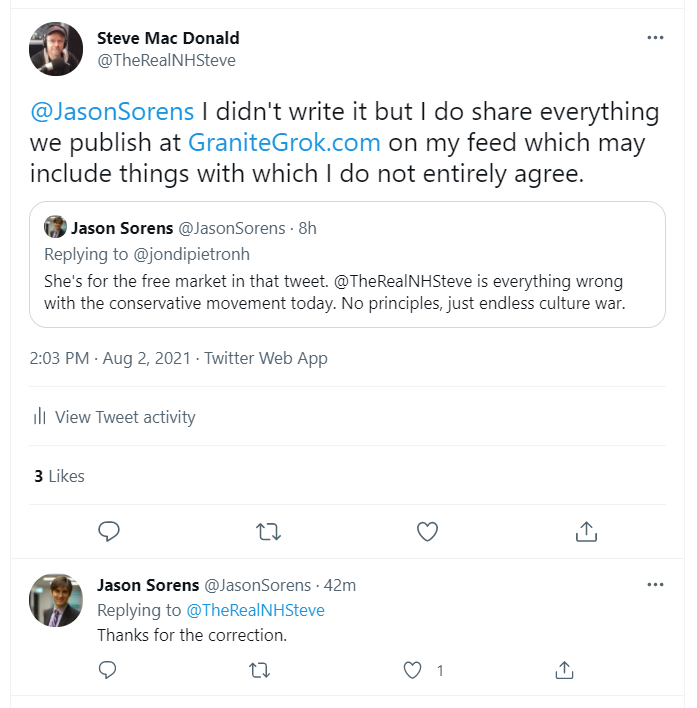
Task: Open the bar chart tweet activity icon
Action: click(x=40, y=417)
